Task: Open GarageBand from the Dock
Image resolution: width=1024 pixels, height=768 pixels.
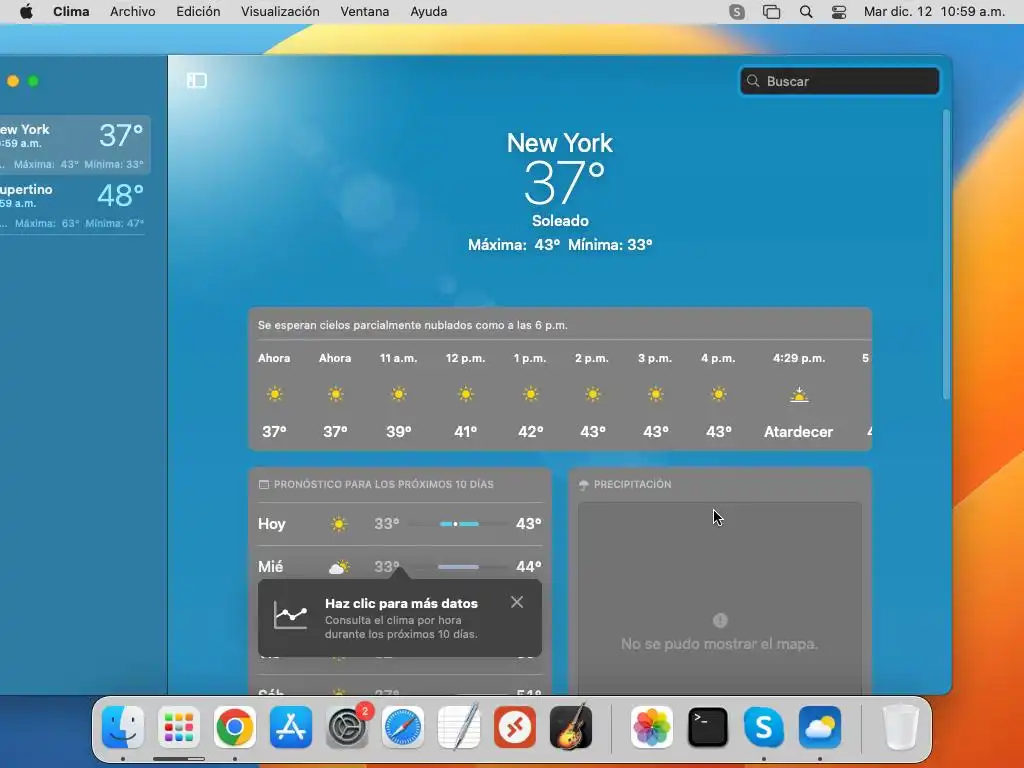Action: click(571, 727)
